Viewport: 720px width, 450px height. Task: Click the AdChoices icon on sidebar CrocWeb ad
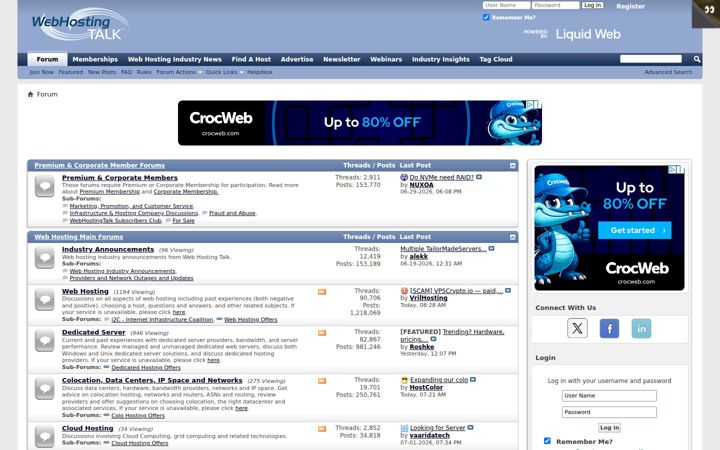pyautogui.click(x=672, y=169)
